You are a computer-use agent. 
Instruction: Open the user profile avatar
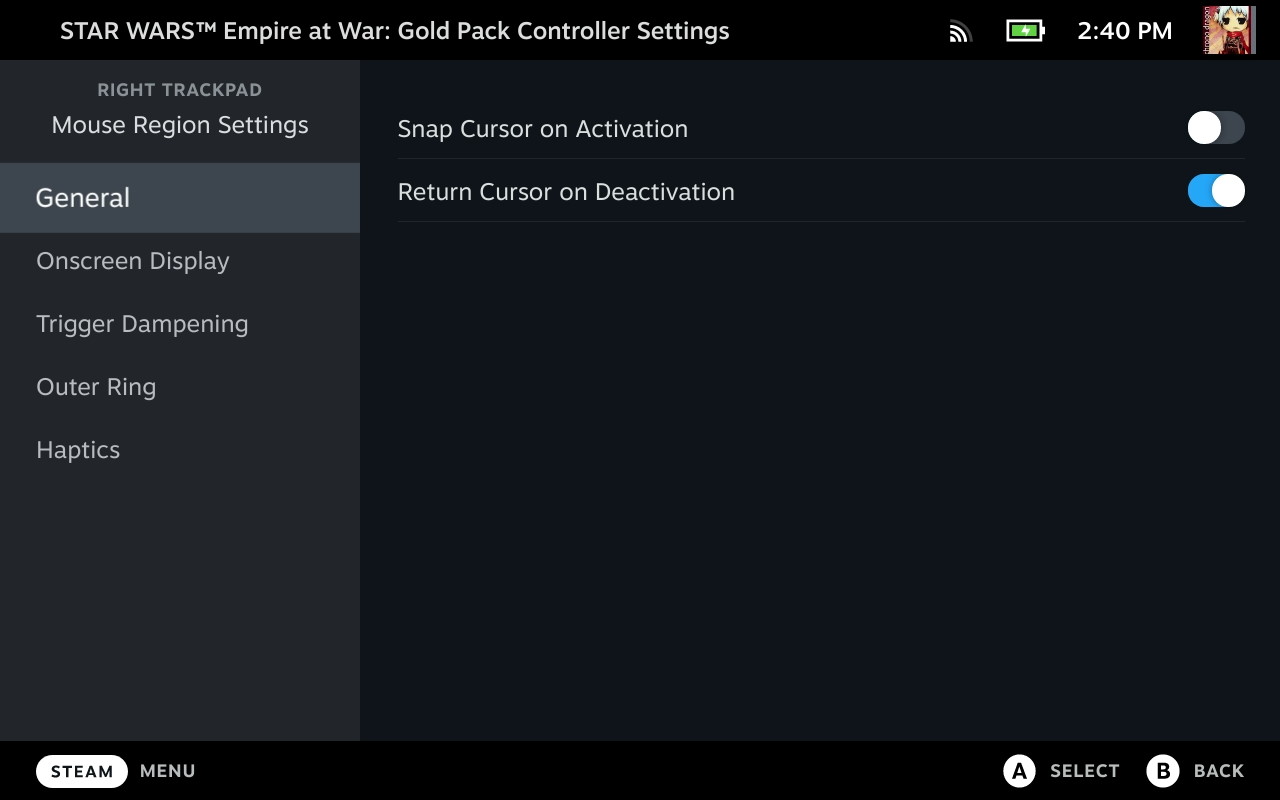[x=1229, y=31]
